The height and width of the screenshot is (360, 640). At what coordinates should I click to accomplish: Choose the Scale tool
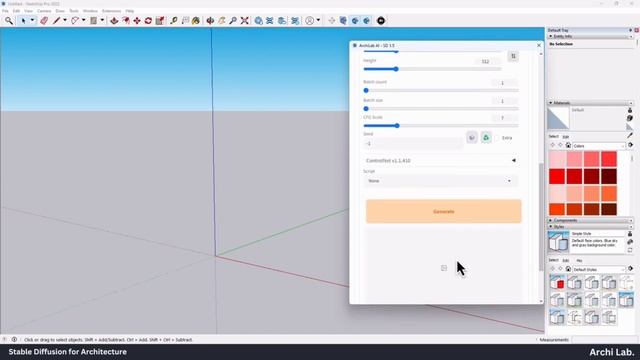(160, 20)
